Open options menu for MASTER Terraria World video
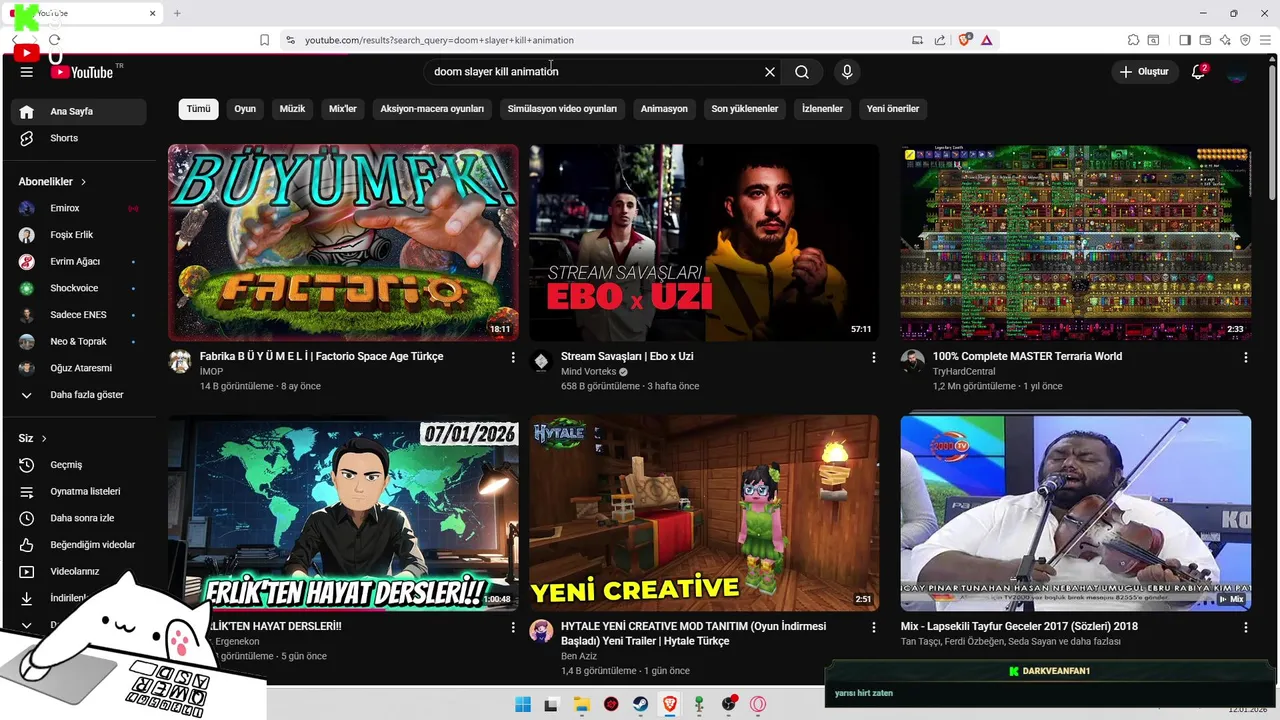The width and height of the screenshot is (1280, 720). pyautogui.click(x=1246, y=357)
